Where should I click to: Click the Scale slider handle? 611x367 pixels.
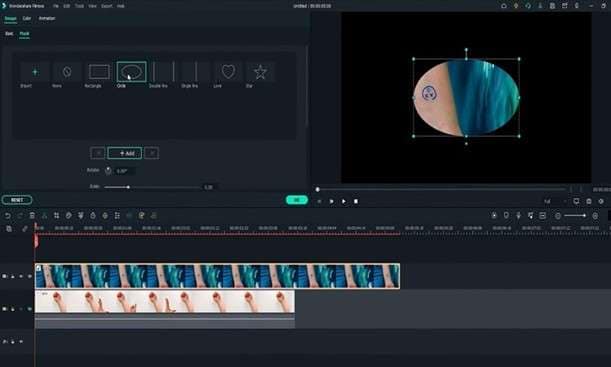click(128, 187)
